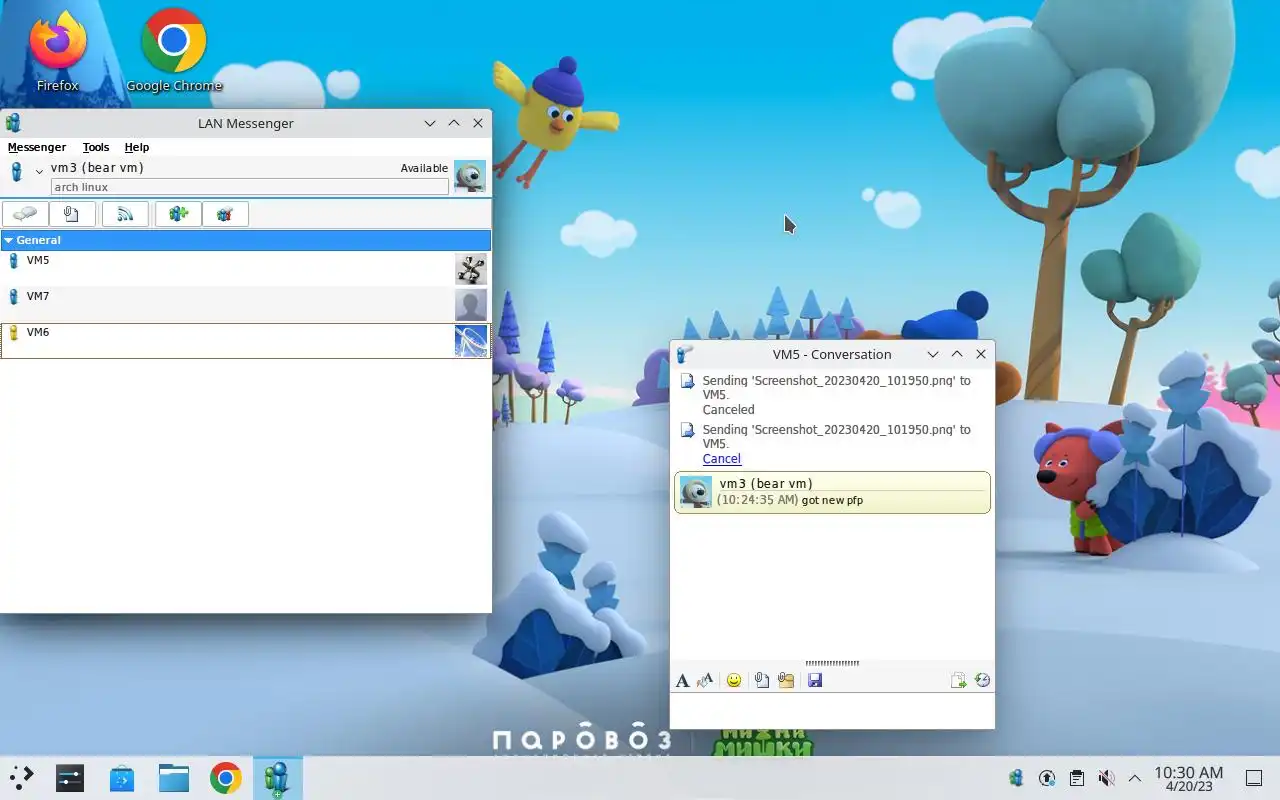The width and height of the screenshot is (1280, 800).
Task: Open the clipboard tray icon
Action: point(1076,778)
